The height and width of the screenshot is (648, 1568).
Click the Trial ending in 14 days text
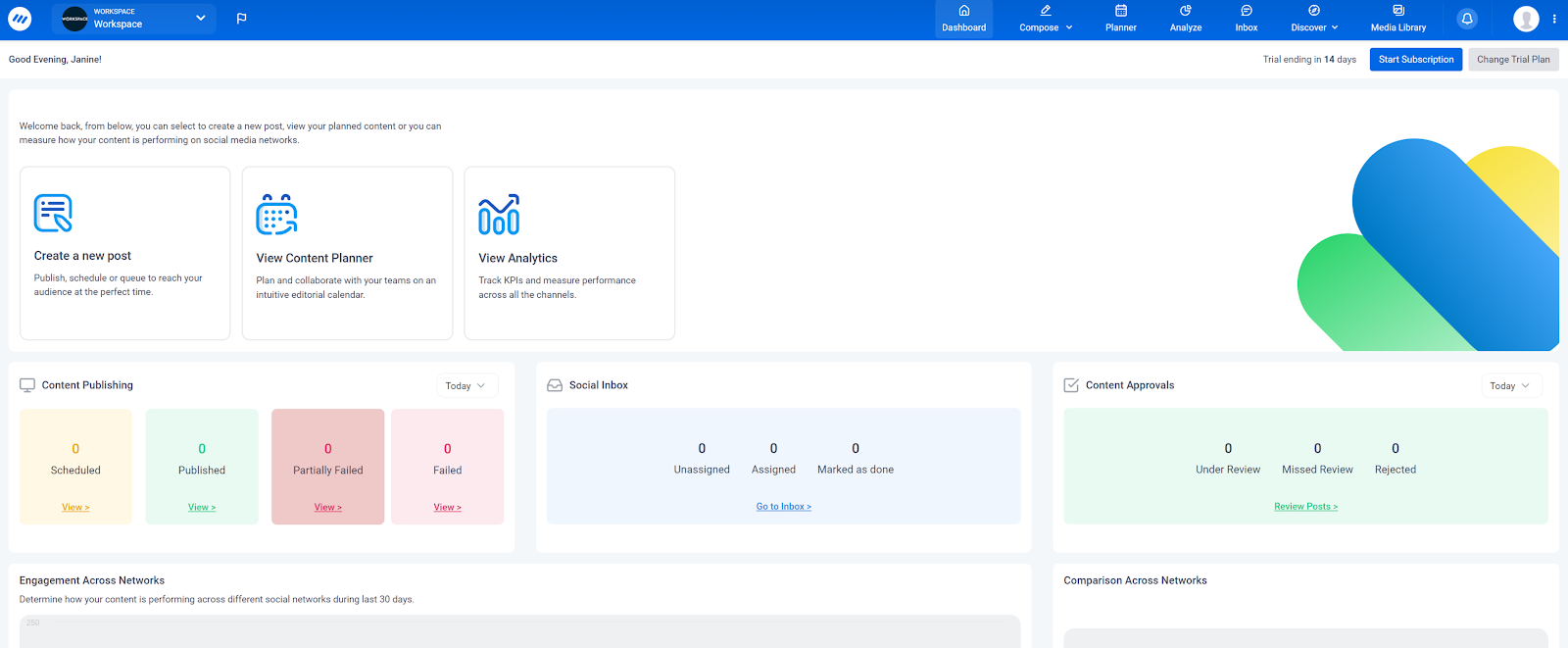pos(1309,60)
